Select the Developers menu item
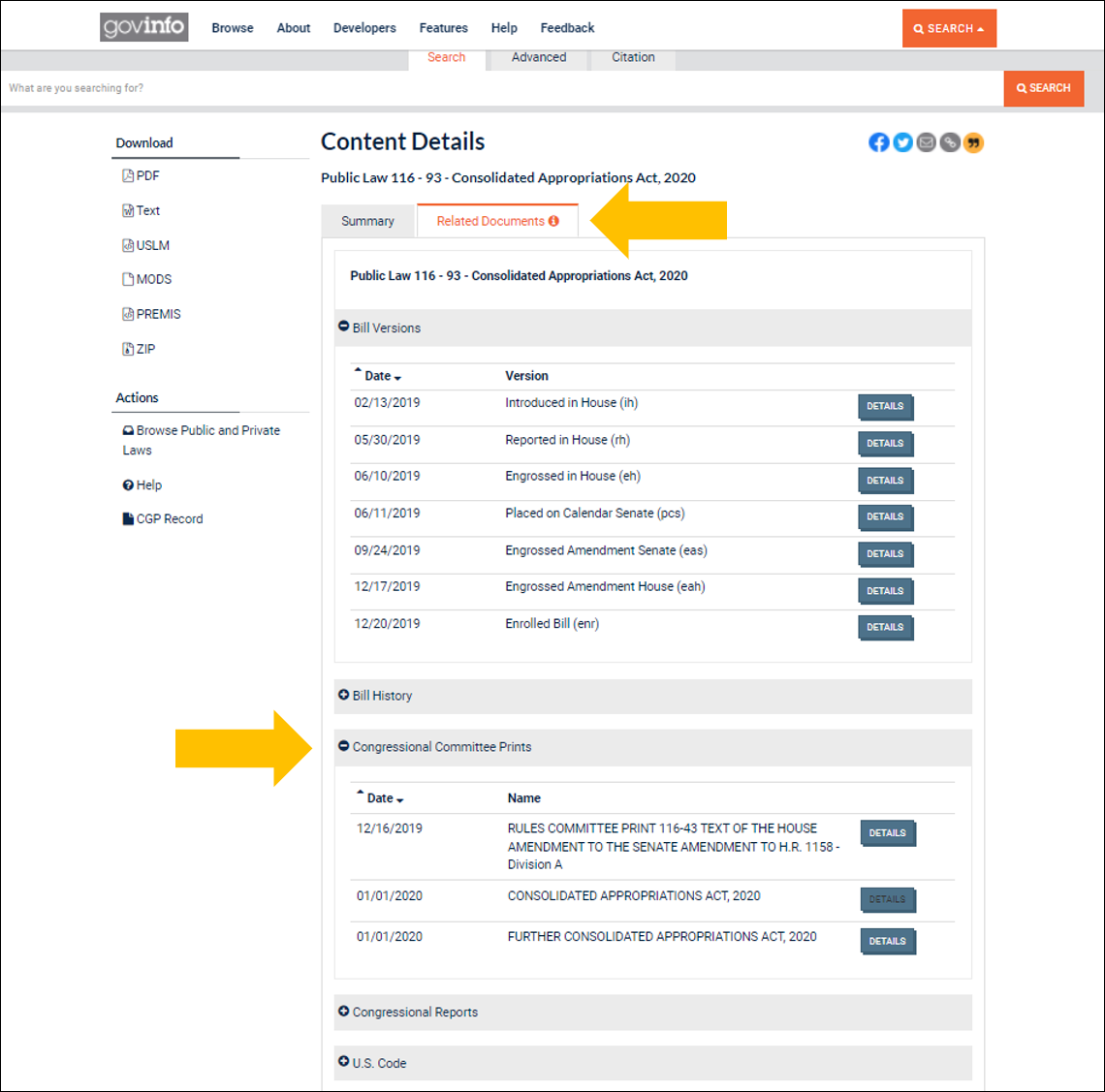Screen dimensions: 1105x1092 [x=364, y=28]
